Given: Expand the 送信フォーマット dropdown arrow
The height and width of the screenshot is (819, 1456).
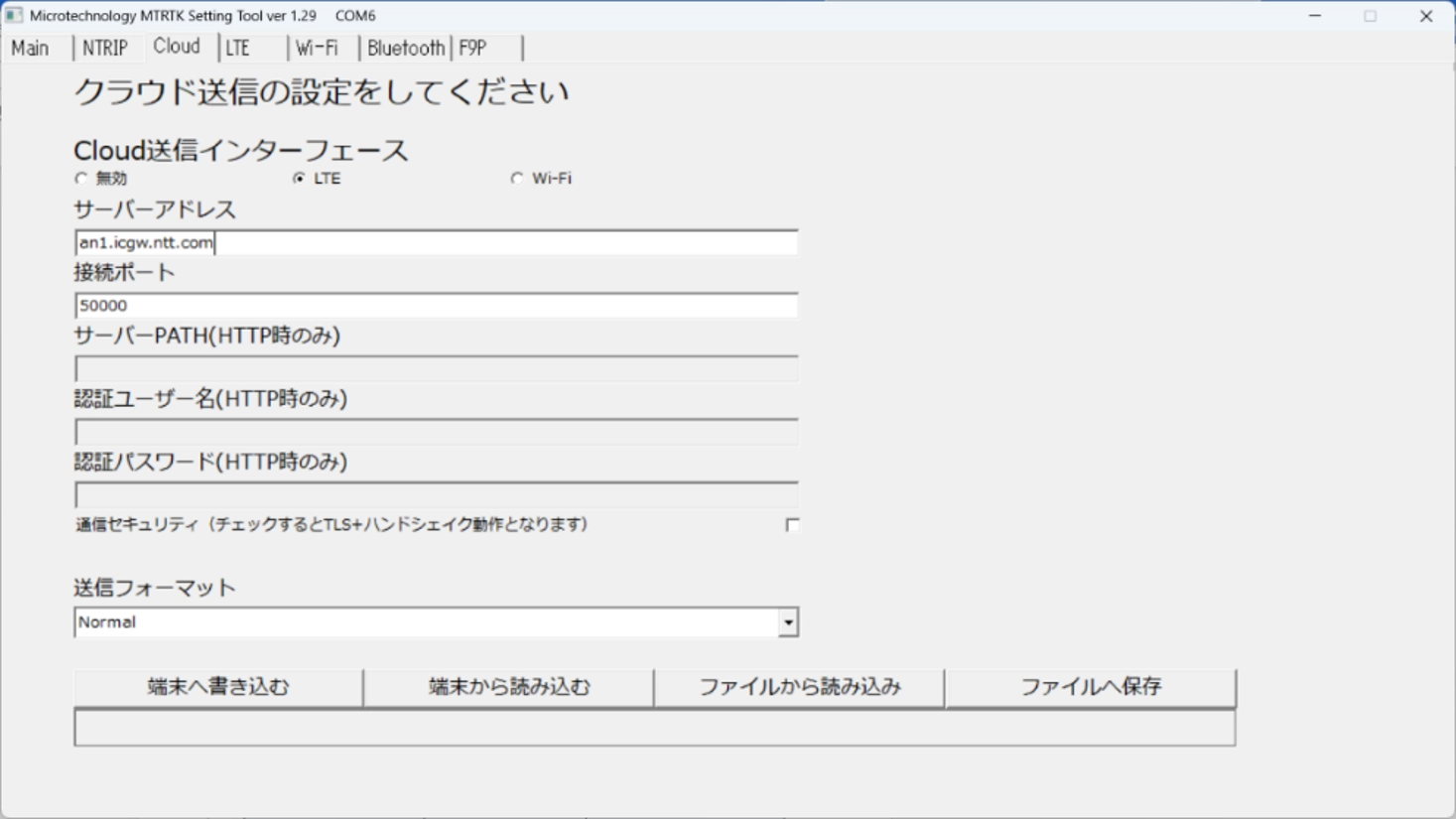Looking at the screenshot, I should [x=788, y=622].
